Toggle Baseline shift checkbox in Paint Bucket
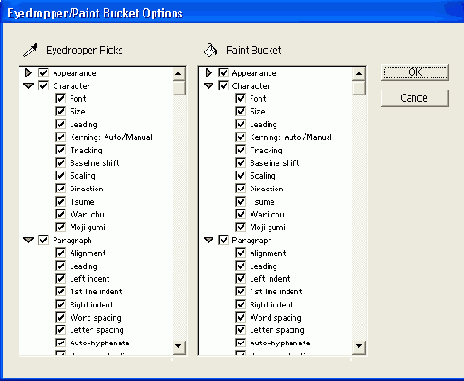Image resolution: width=464 pixels, height=381 pixels. pos(240,163)
